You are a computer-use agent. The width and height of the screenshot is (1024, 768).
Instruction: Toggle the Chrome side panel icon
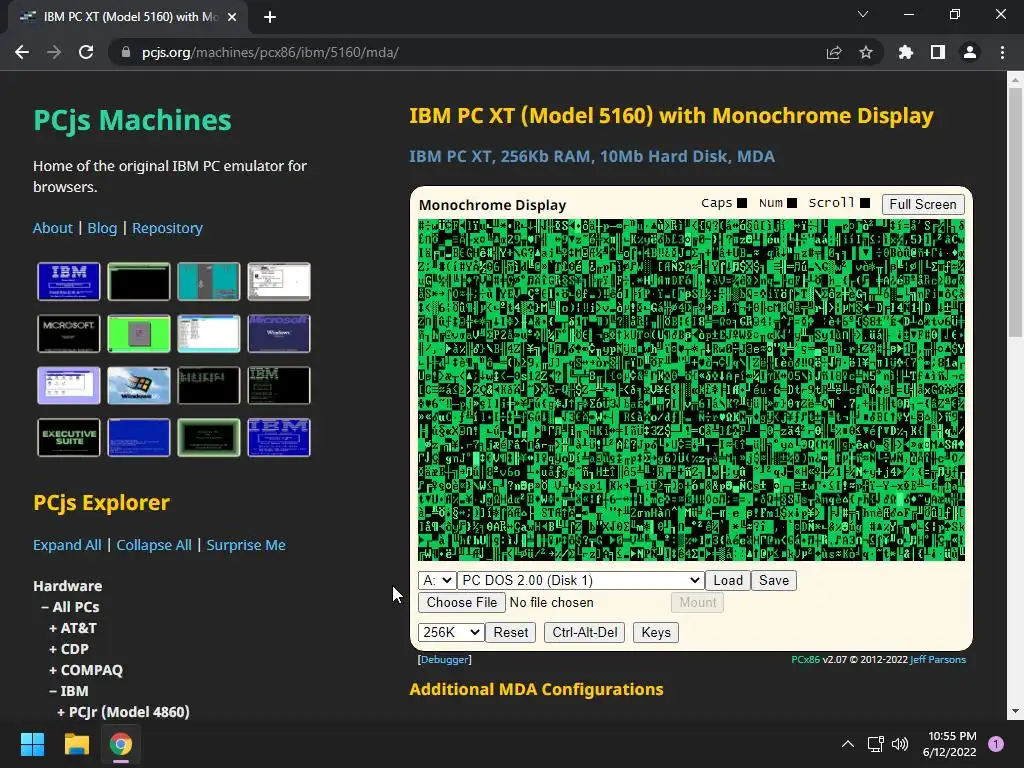pyautogui.click(x=938, y=52)
